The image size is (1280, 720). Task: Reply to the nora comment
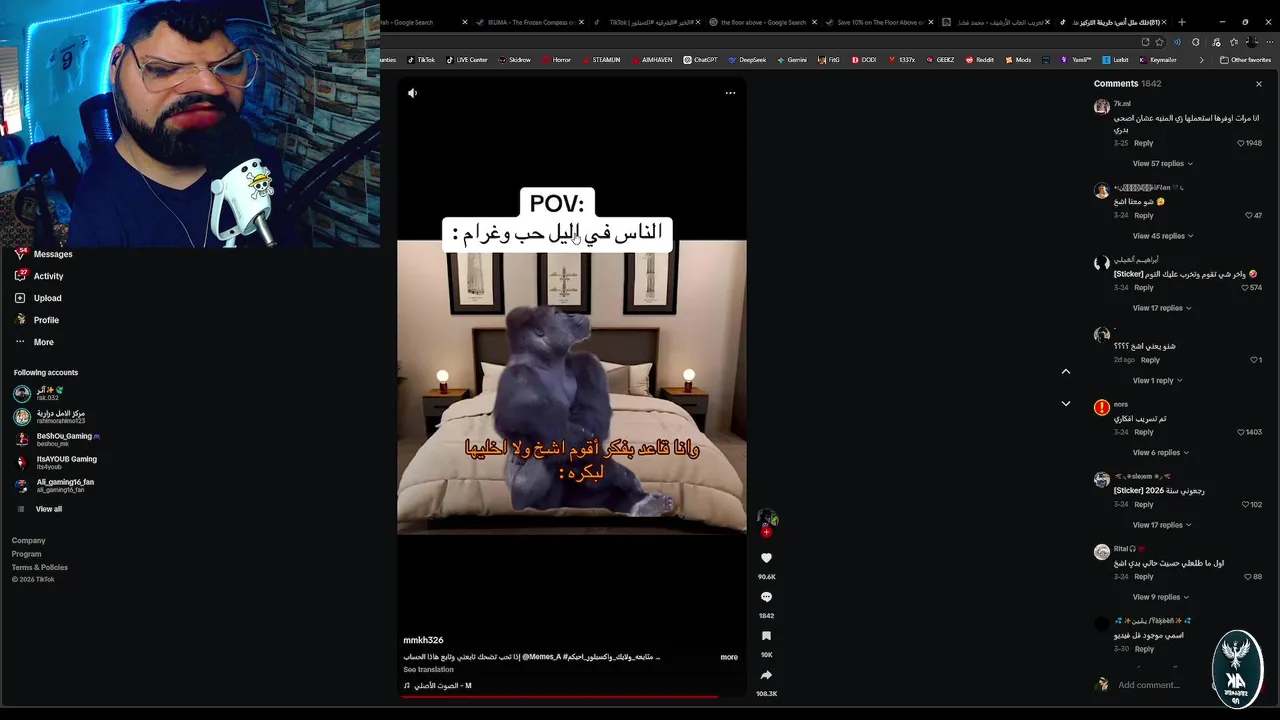1144,432
